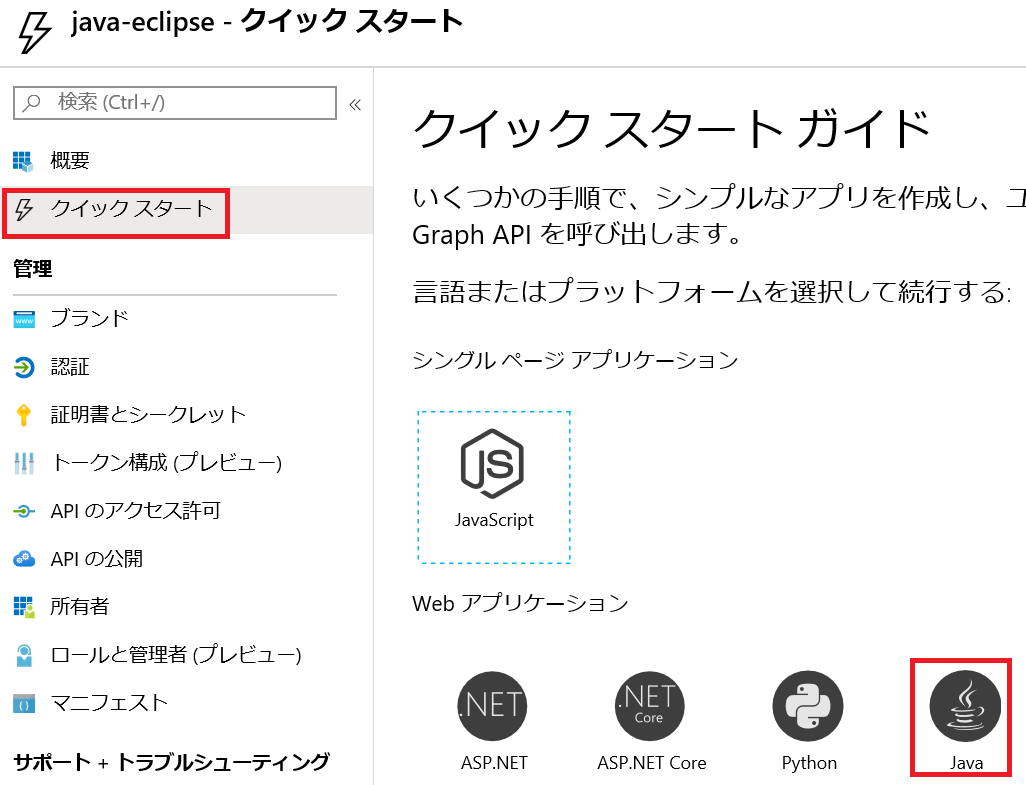Click the blue grid icon next to 概要

pos(23,161)
